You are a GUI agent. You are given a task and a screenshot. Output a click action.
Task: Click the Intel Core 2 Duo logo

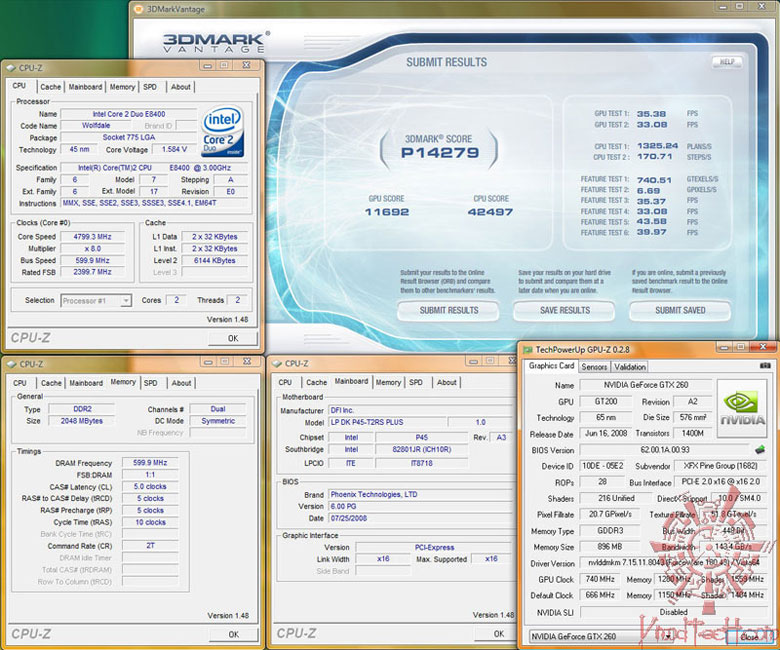tap(222, 131)
